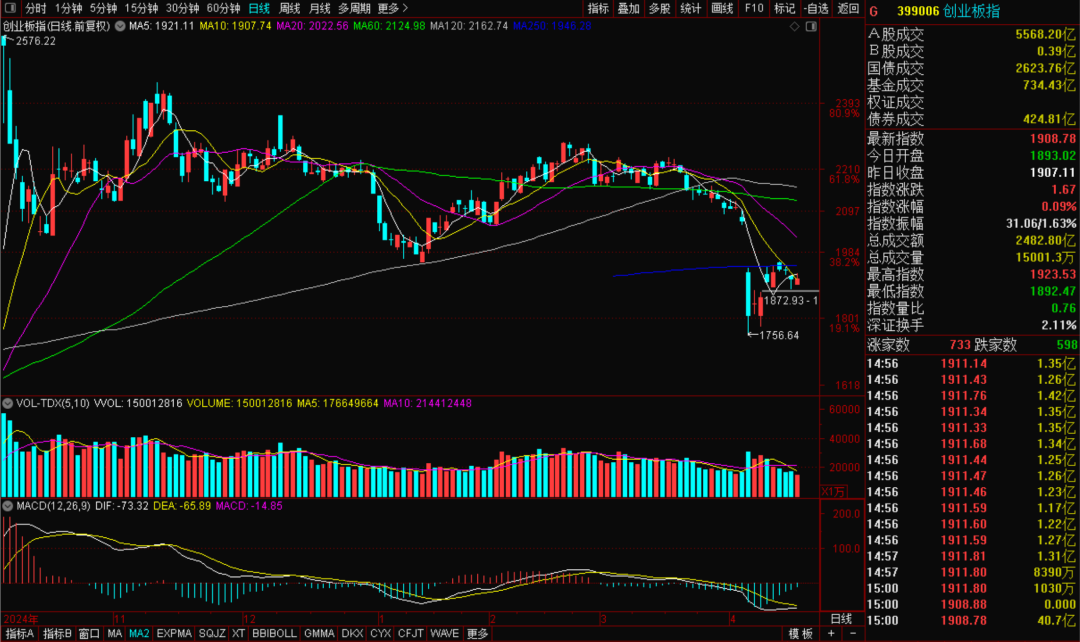Click the MA120: 2162.74 legend value
1080x642 pixels.
(469, 26)
